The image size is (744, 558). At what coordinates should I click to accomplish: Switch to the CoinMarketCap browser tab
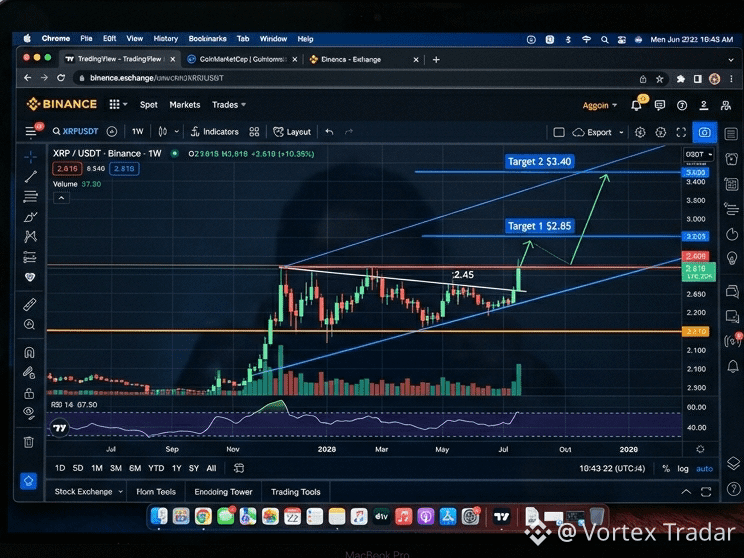pos(242,59)
